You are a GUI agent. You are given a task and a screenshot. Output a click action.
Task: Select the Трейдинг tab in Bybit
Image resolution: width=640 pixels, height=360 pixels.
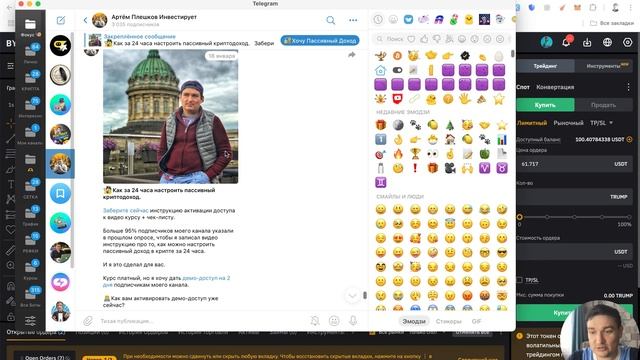(545, 66)
